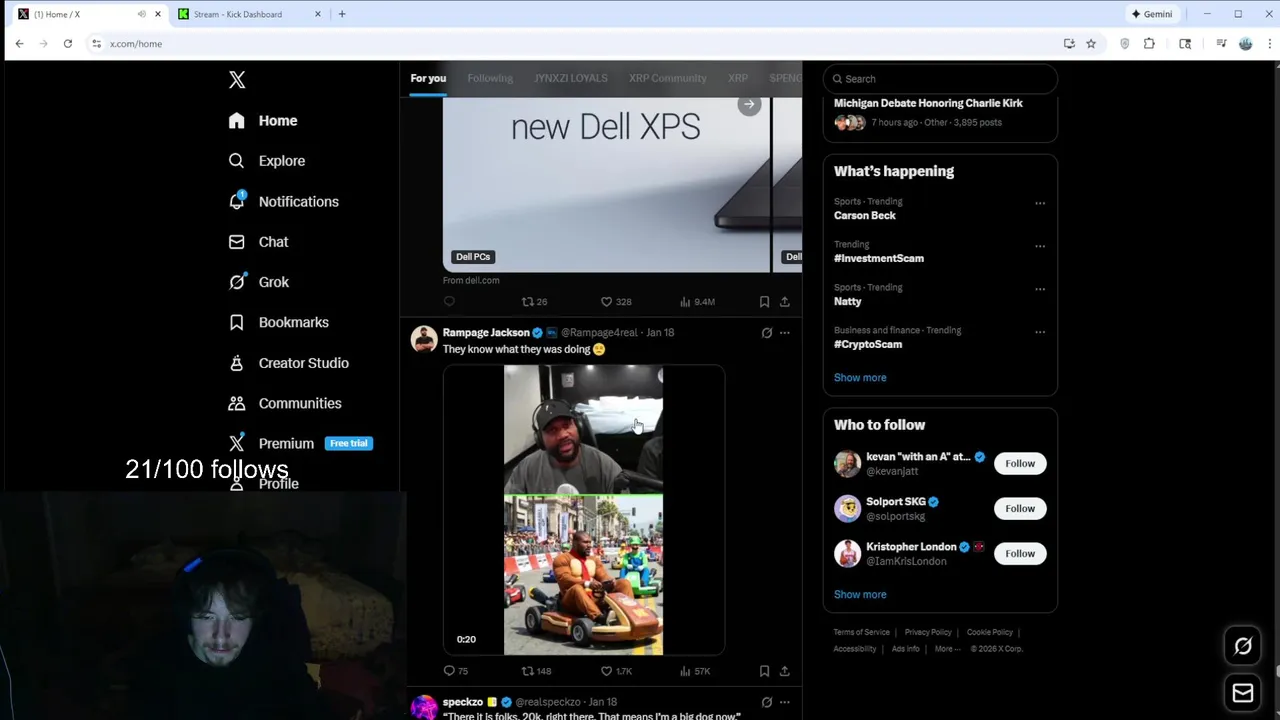
Task: Repost the Dell XPS ad post
Action: [534, 301]
